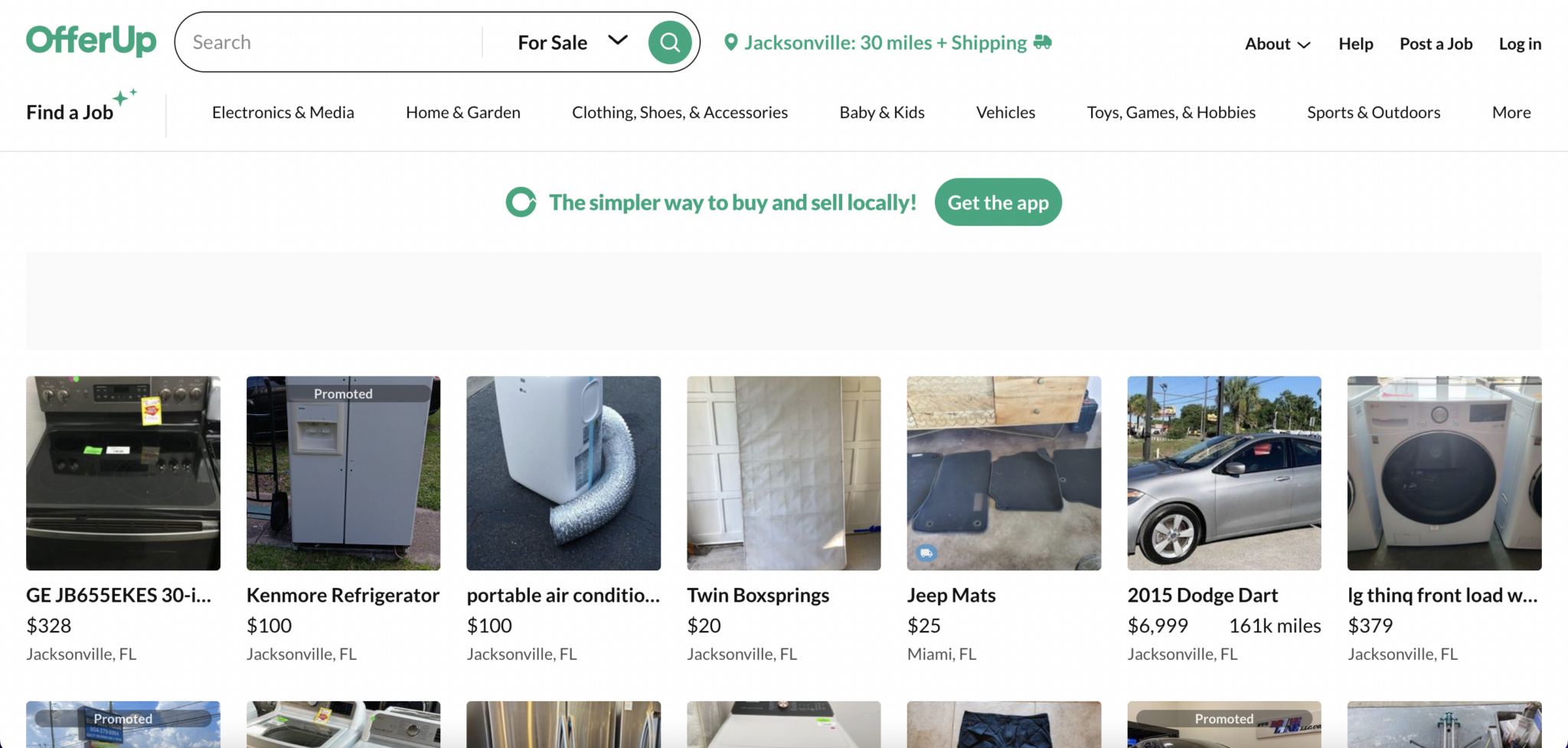Click the sparkles icon next to Find a Job
This screenshot has height=748, width=1568.
125,97
